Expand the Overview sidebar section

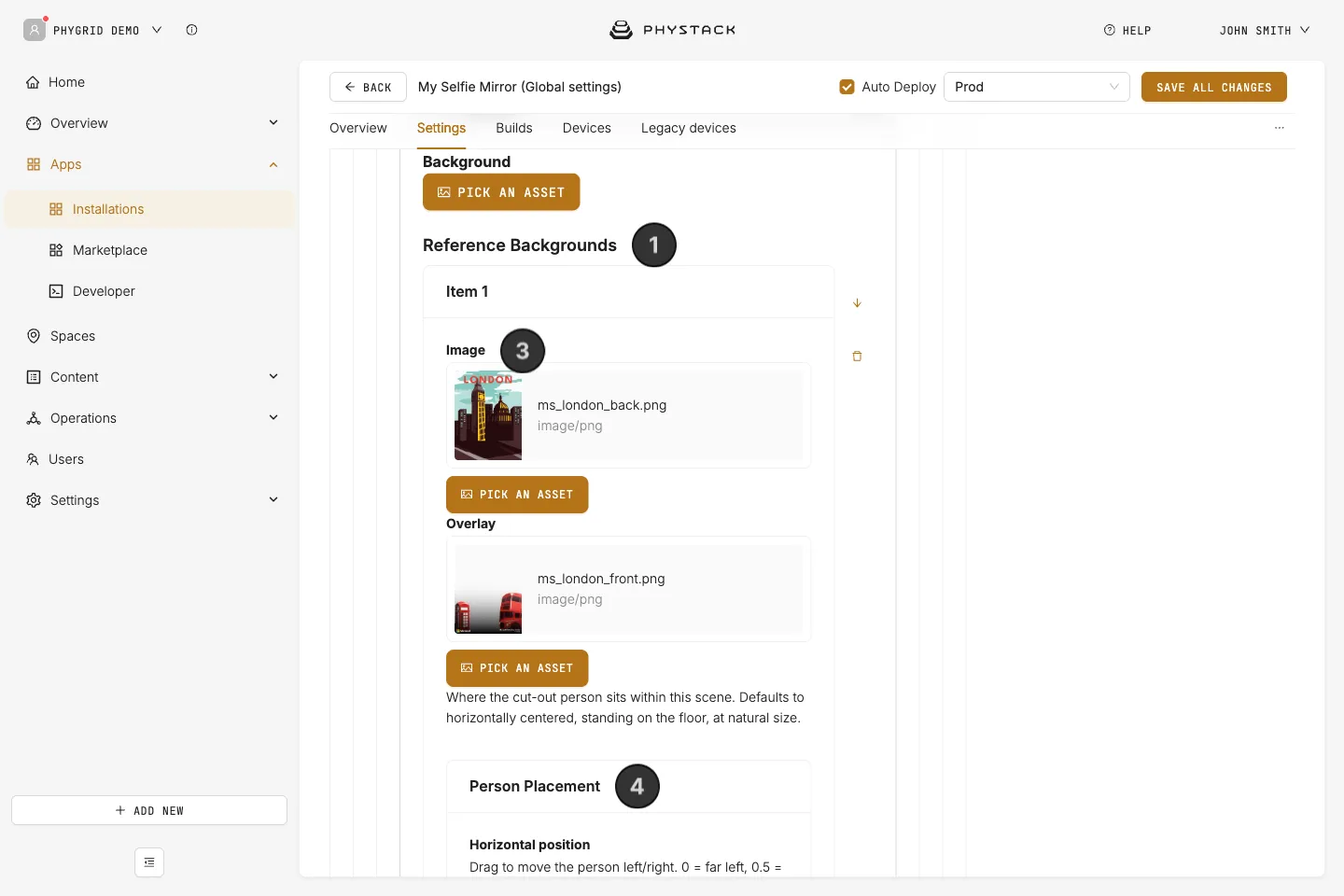coord(273,122)
